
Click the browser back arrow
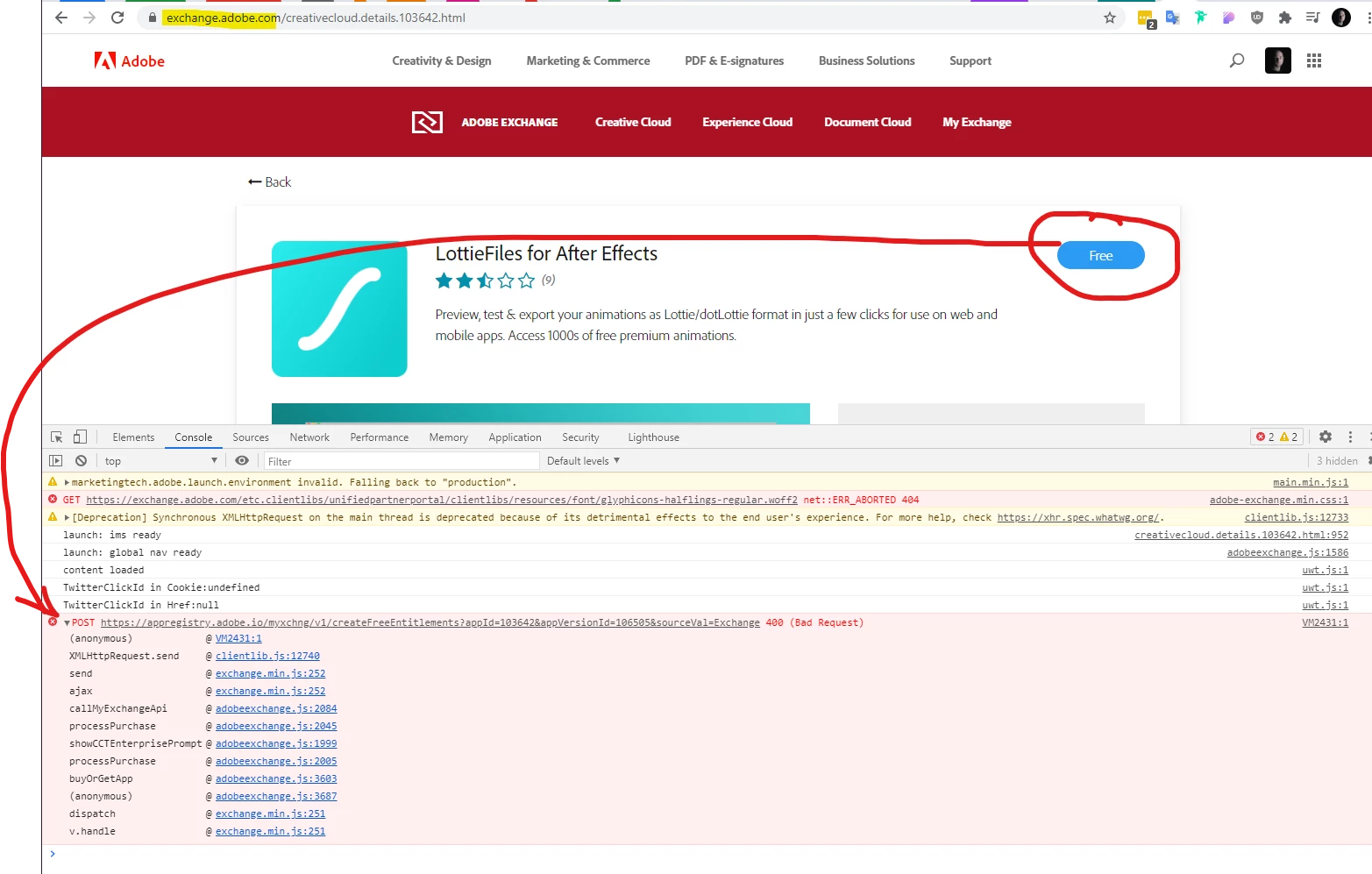(x=60, y=18)
